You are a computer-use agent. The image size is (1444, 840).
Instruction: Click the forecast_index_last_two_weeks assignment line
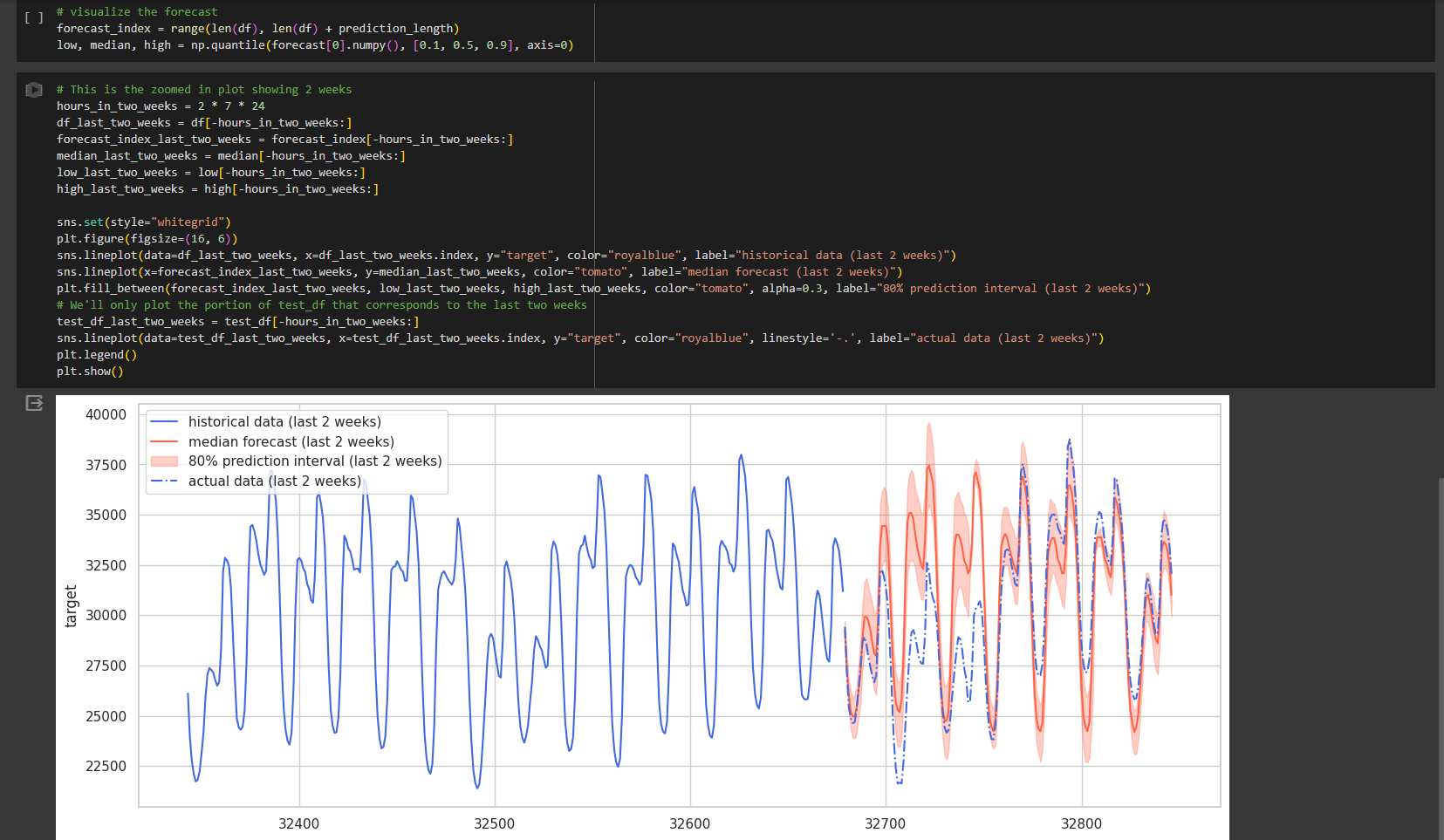[x=285, y=139]
